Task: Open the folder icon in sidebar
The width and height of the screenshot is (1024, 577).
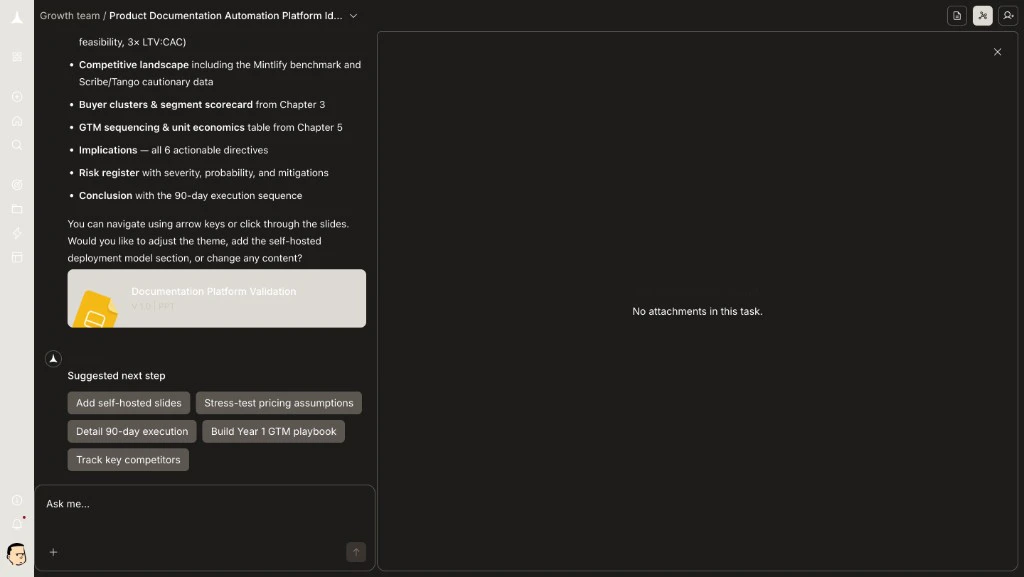Action: [17, 209]
